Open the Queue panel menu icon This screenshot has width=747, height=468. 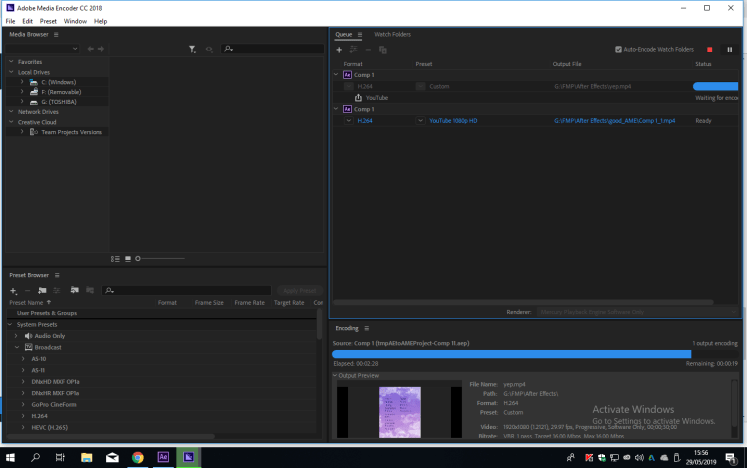pyautogui.click(x=360, y=35)
